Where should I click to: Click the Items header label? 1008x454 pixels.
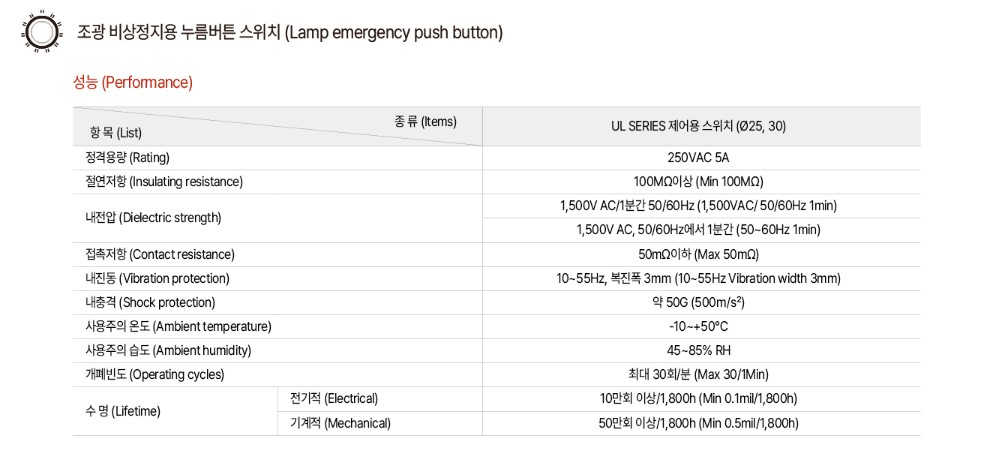tap(425, 121)
